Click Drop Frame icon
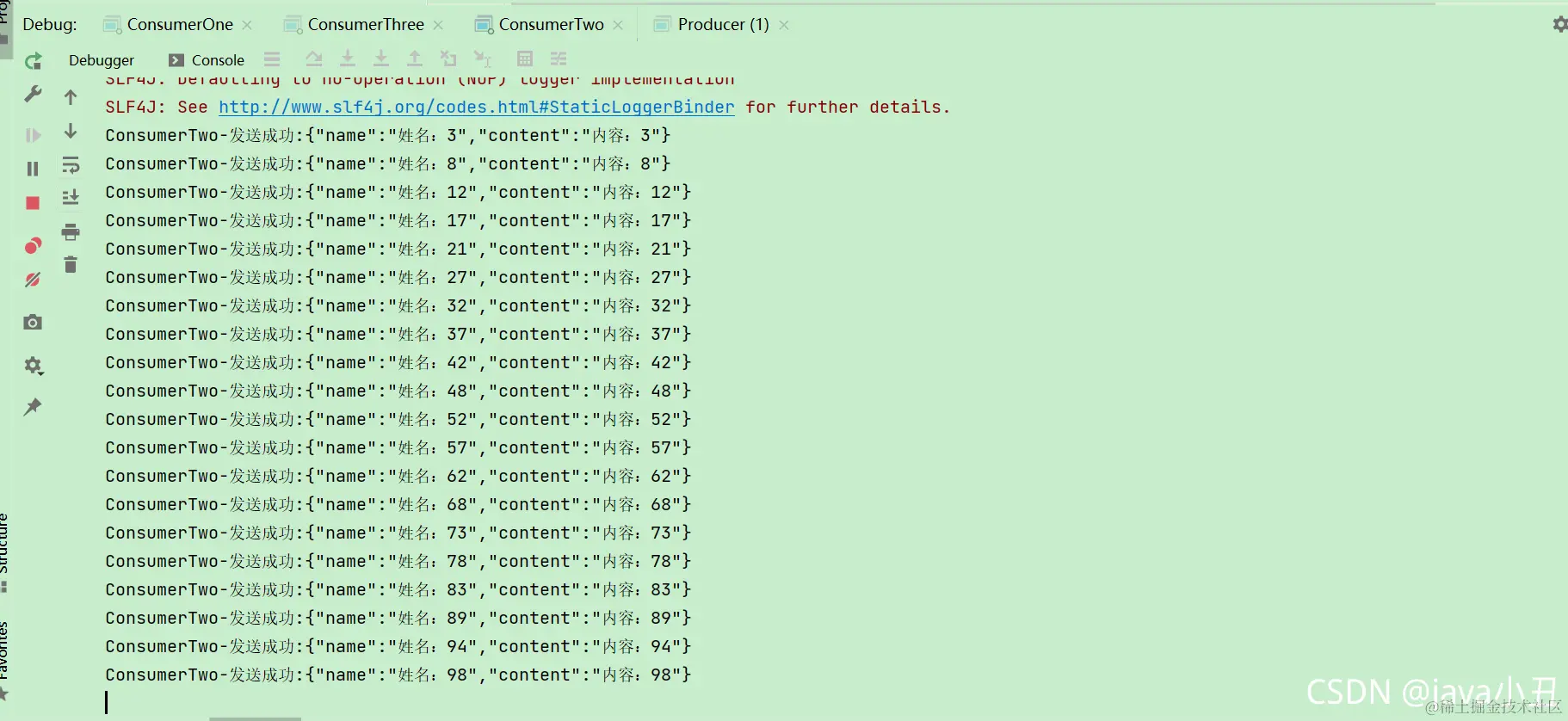This screenshot has height=721, width=1568. [448, 59]
